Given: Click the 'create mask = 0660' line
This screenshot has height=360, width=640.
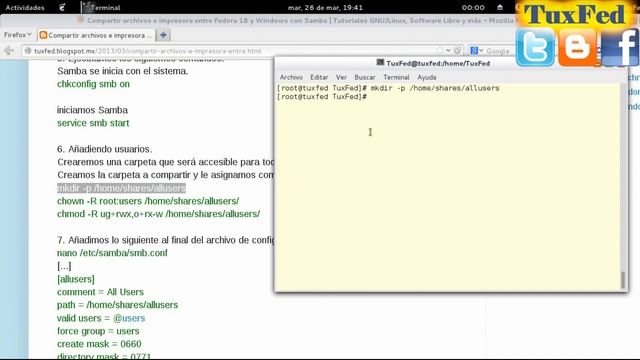Looking at the screenshot, I should 99,344.
